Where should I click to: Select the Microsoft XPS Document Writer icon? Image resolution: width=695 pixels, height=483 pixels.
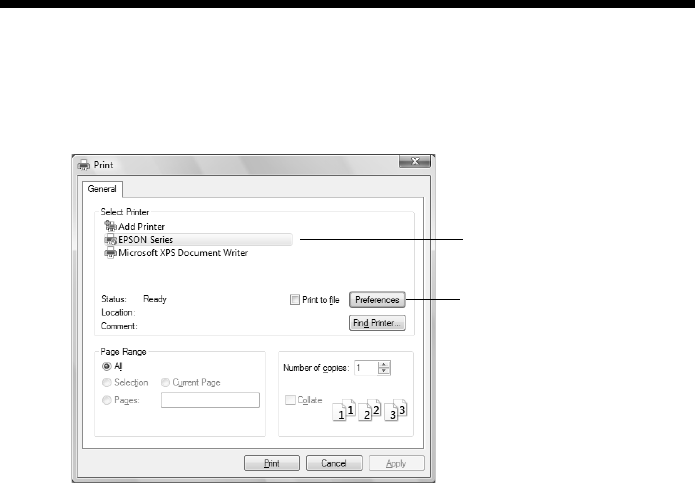click(x=110, y=253)
